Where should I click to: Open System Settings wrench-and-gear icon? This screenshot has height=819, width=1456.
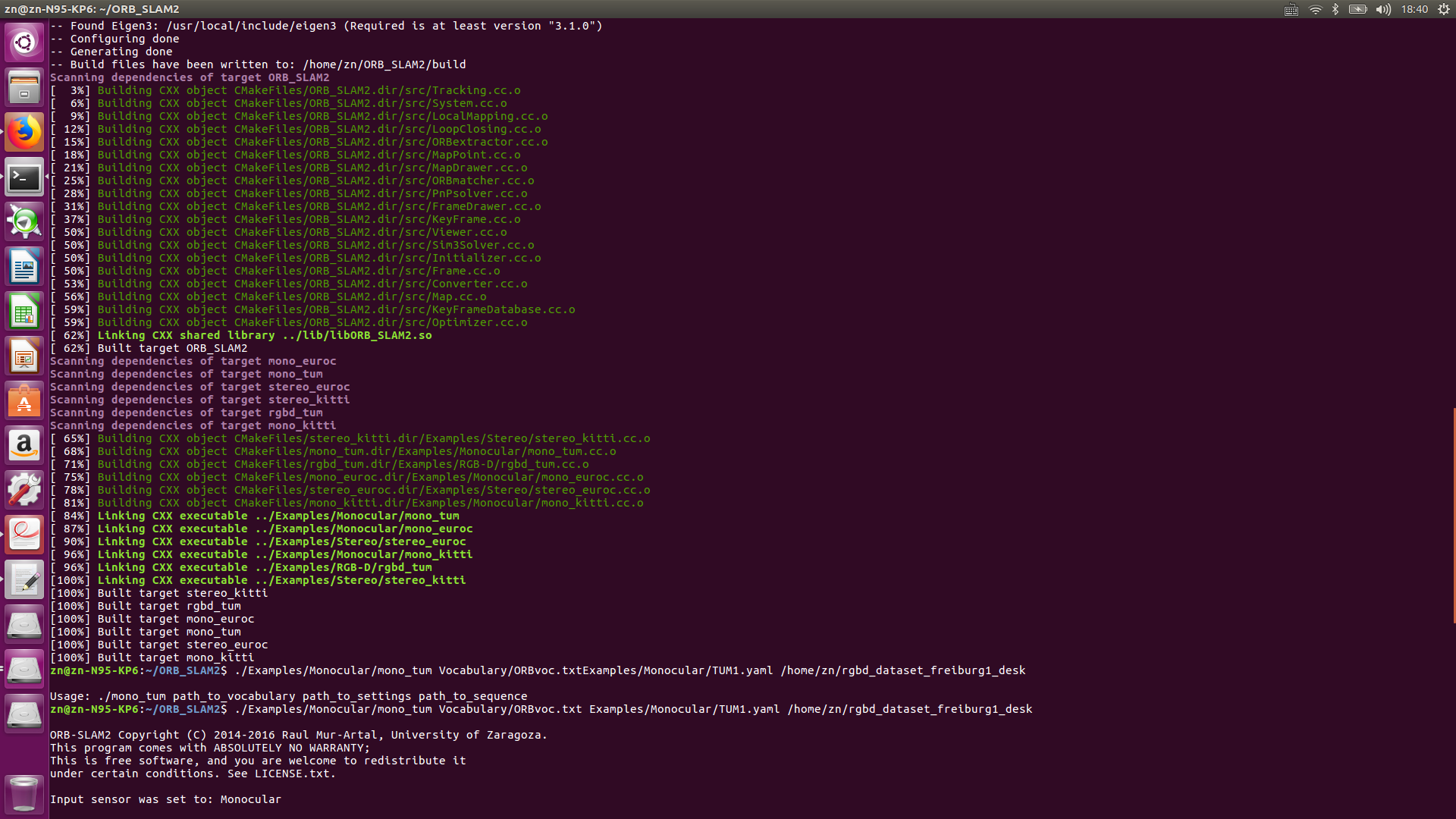click(x=24, y=491)
